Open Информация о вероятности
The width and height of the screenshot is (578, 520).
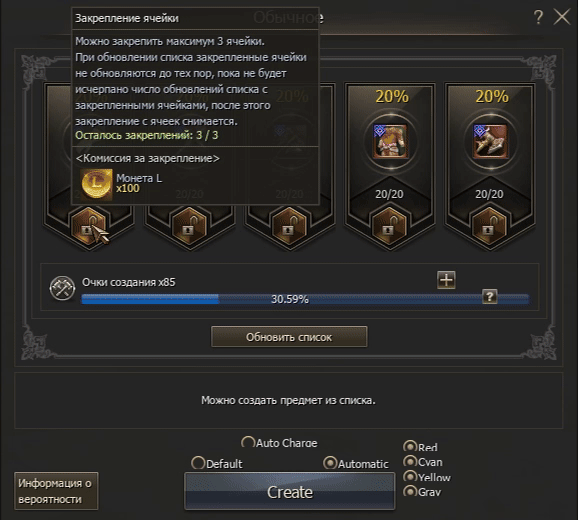tap(56, 491)
